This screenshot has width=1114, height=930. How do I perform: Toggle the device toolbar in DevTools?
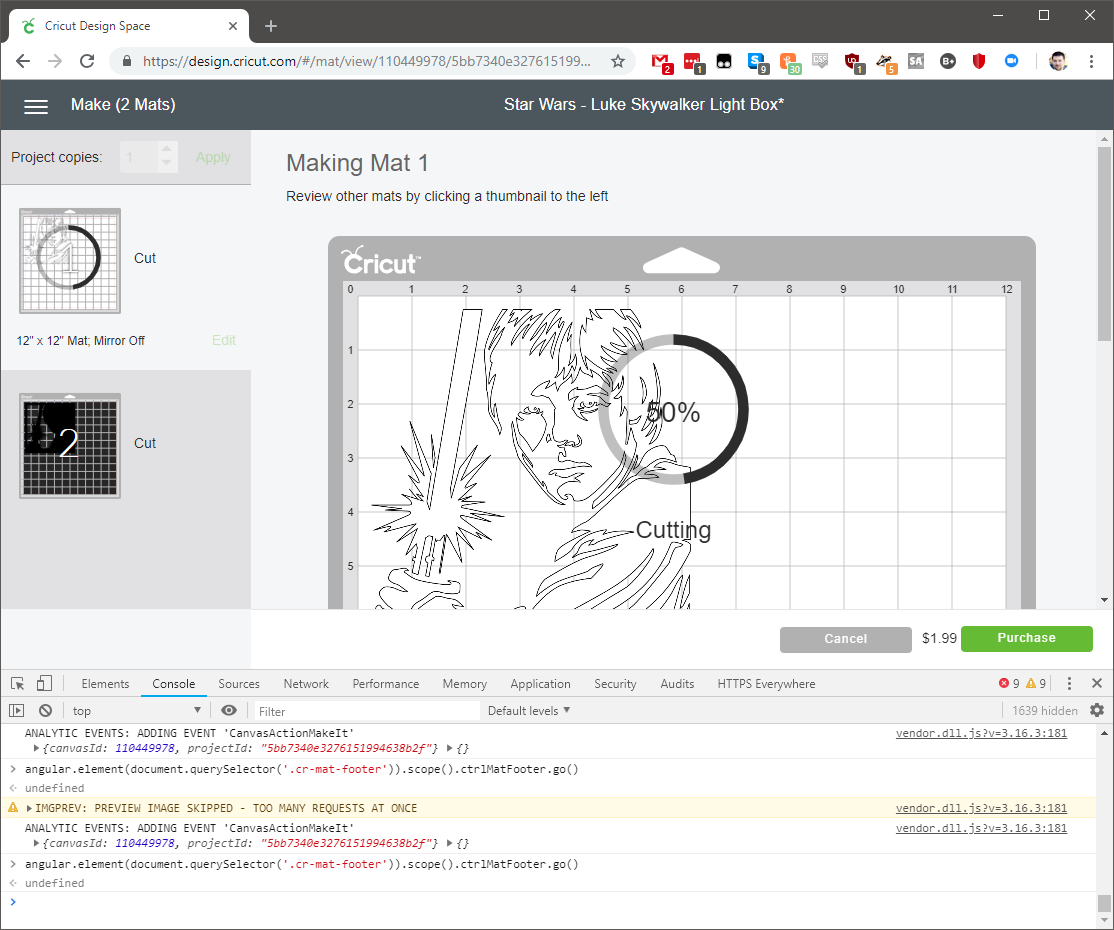click(x=44, y=684)
